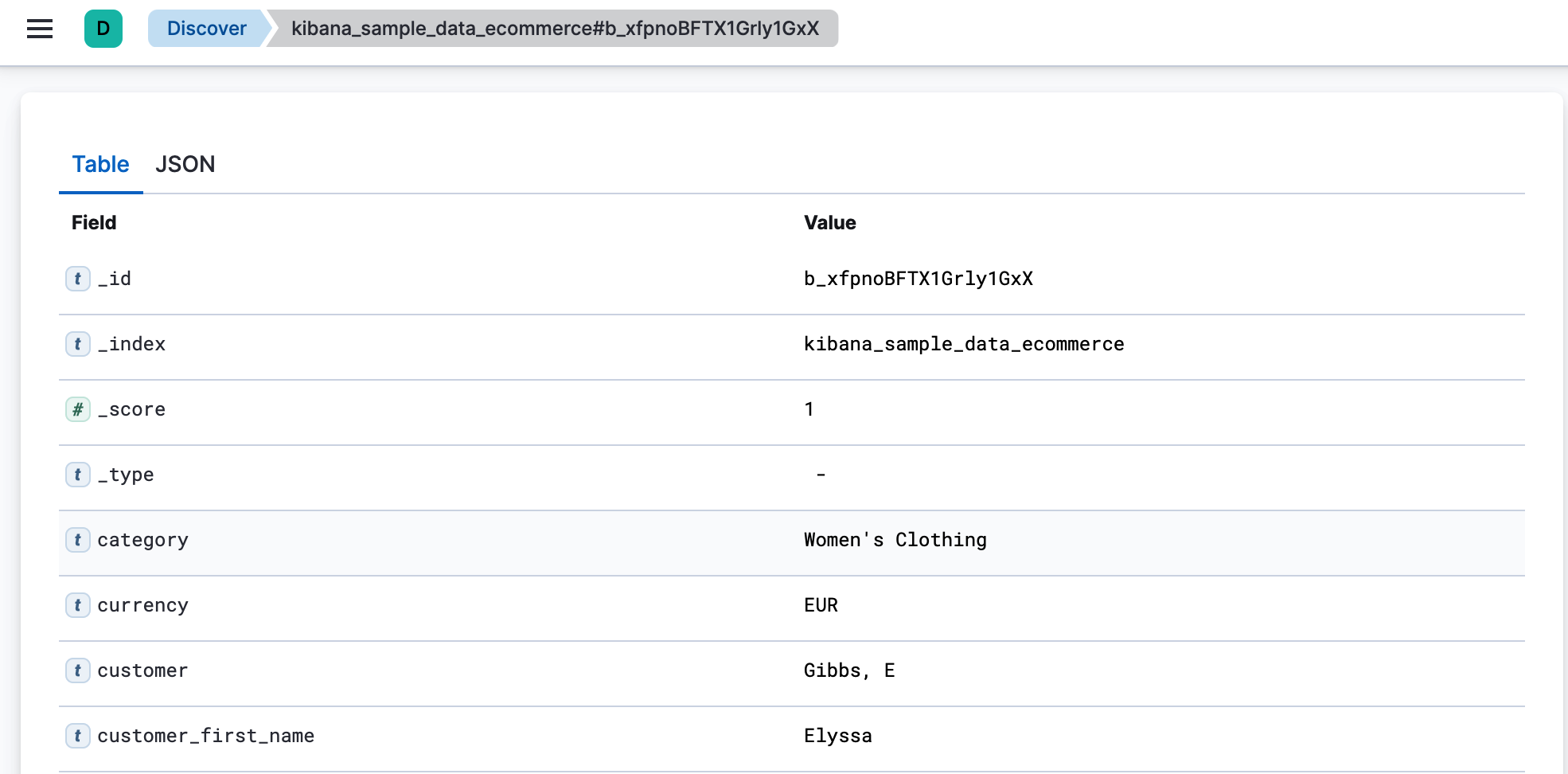Click the customer value Gibbs, E
The height and width of the screenshot is (774, 1568).
coord(849,670)
